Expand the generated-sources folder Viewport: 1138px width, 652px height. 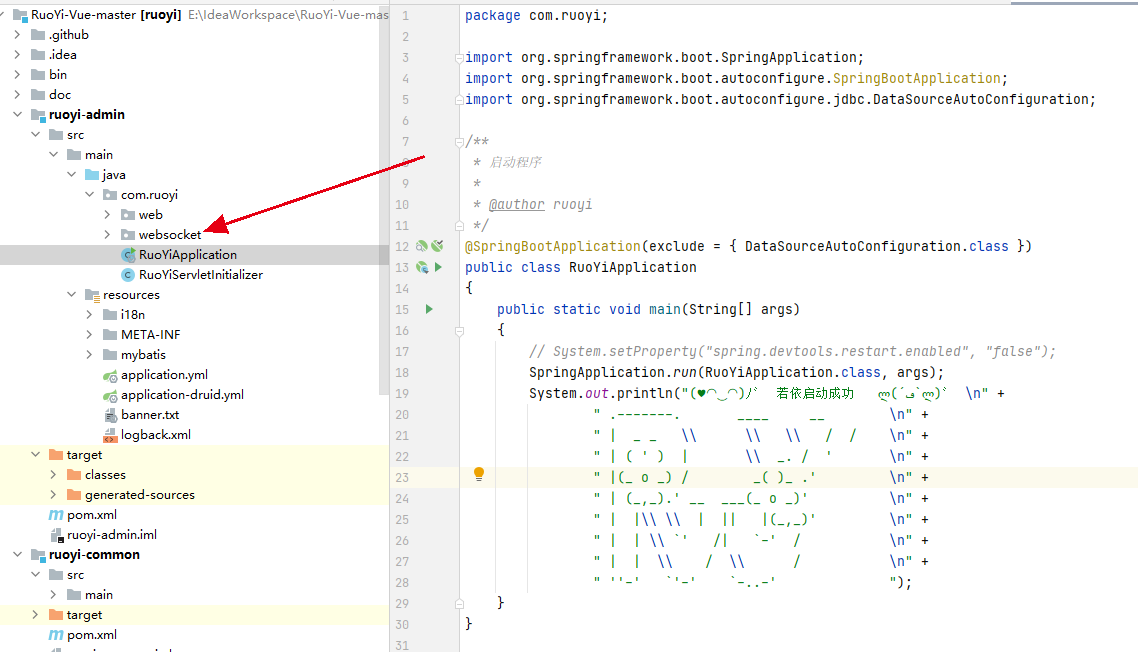point(53,495)
